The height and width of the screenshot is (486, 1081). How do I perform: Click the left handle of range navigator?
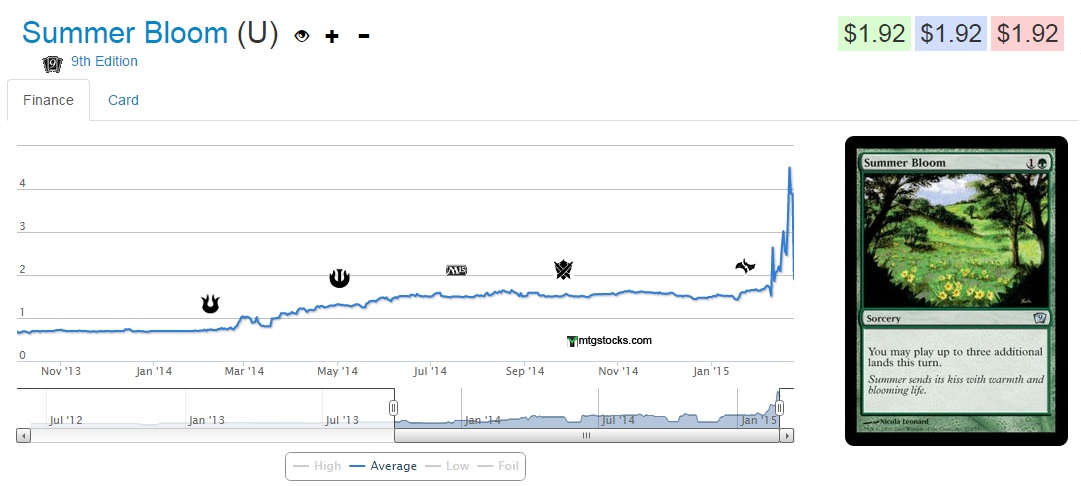coord(394,408)
